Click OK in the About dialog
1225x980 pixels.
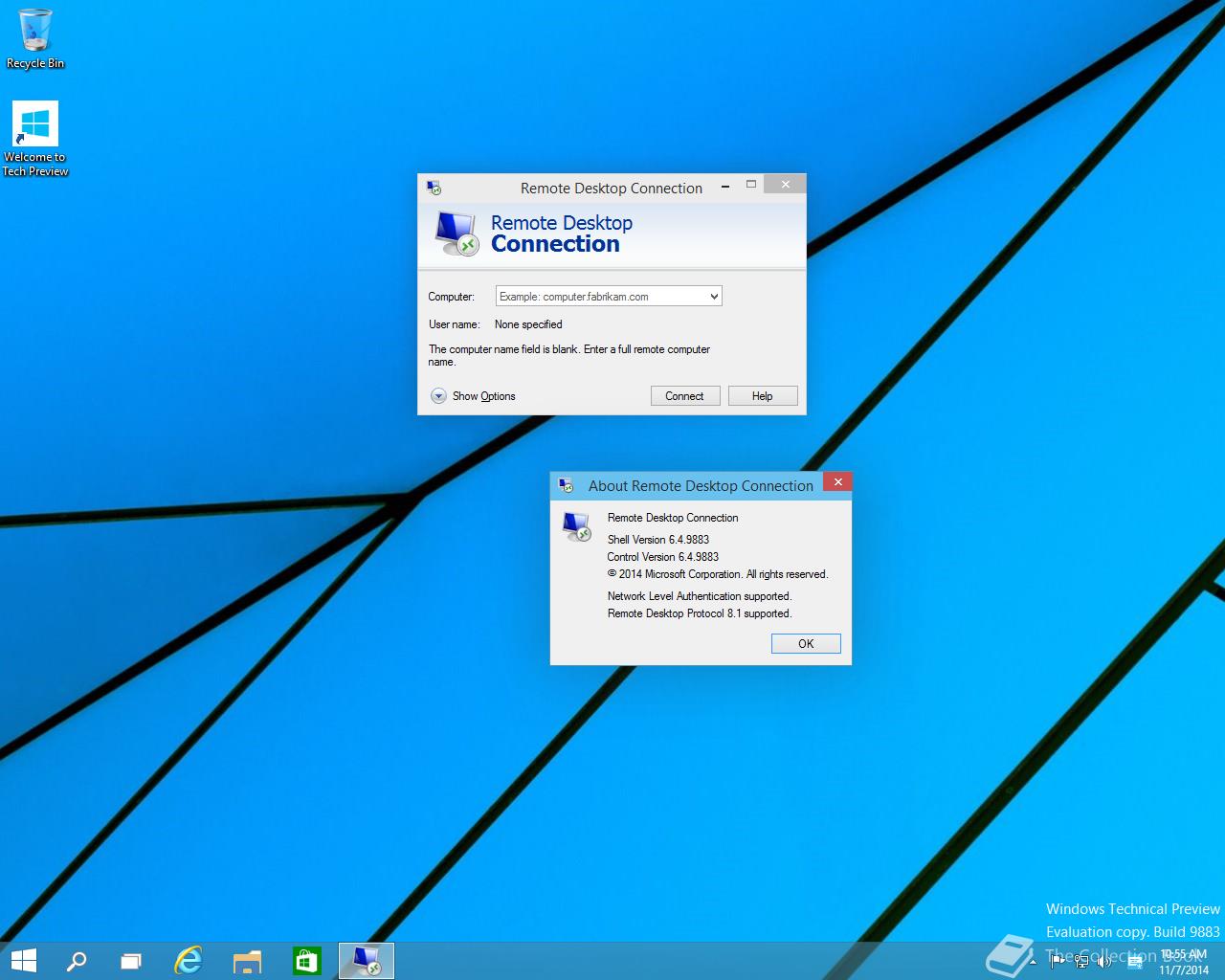pyautogui.click(x=806, y=644)
